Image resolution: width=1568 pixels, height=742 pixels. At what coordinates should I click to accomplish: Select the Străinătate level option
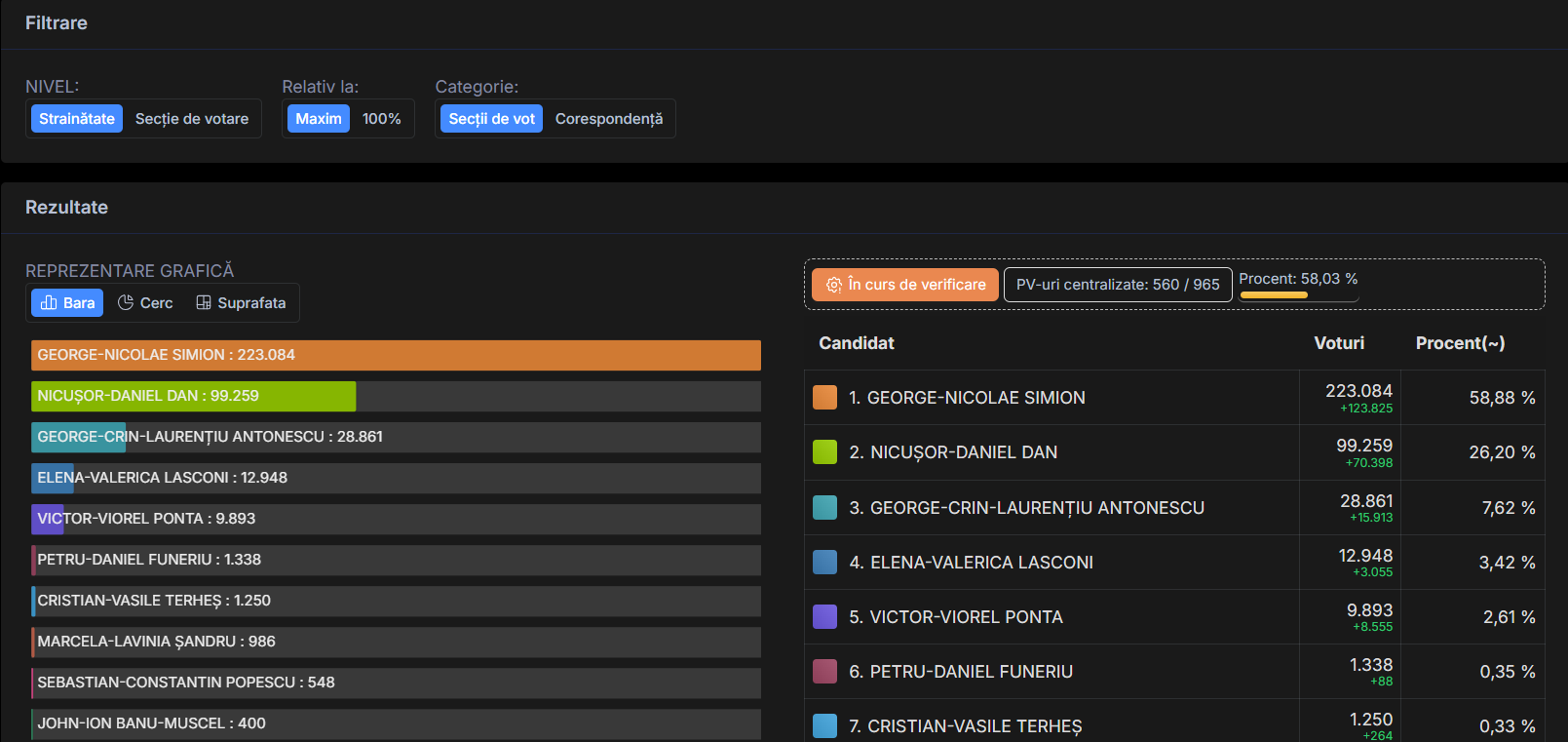pos(77,119)
